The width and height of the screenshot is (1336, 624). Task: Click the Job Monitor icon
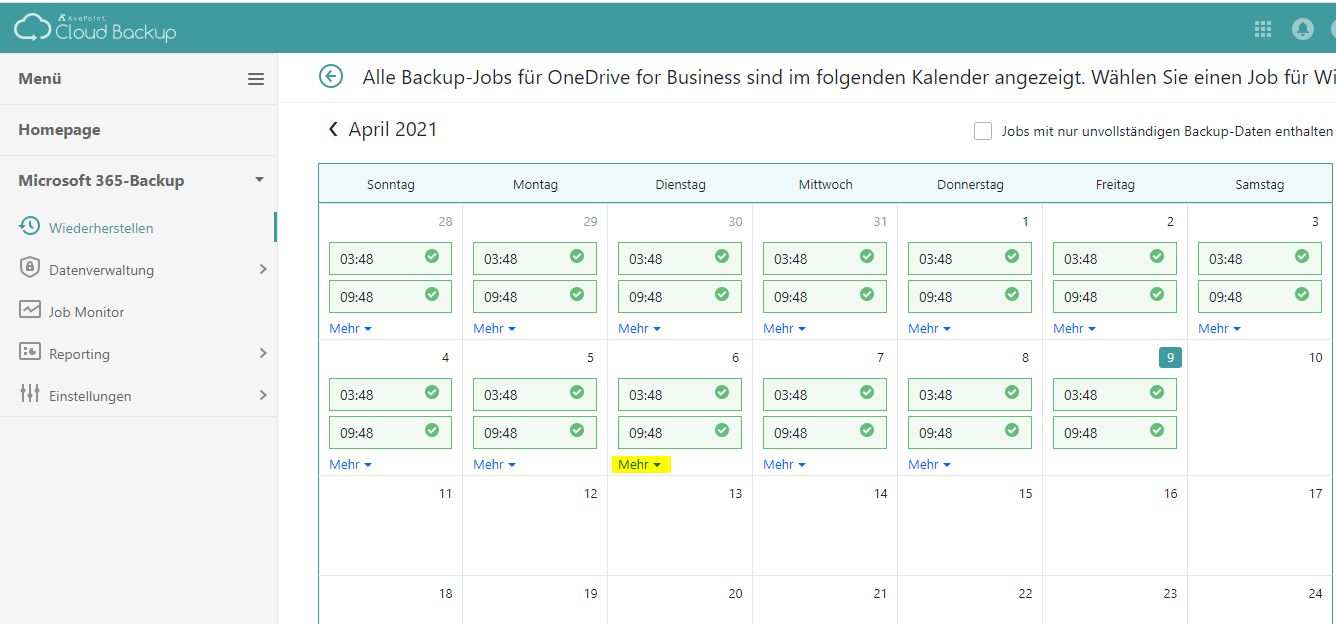coord(30,311)
